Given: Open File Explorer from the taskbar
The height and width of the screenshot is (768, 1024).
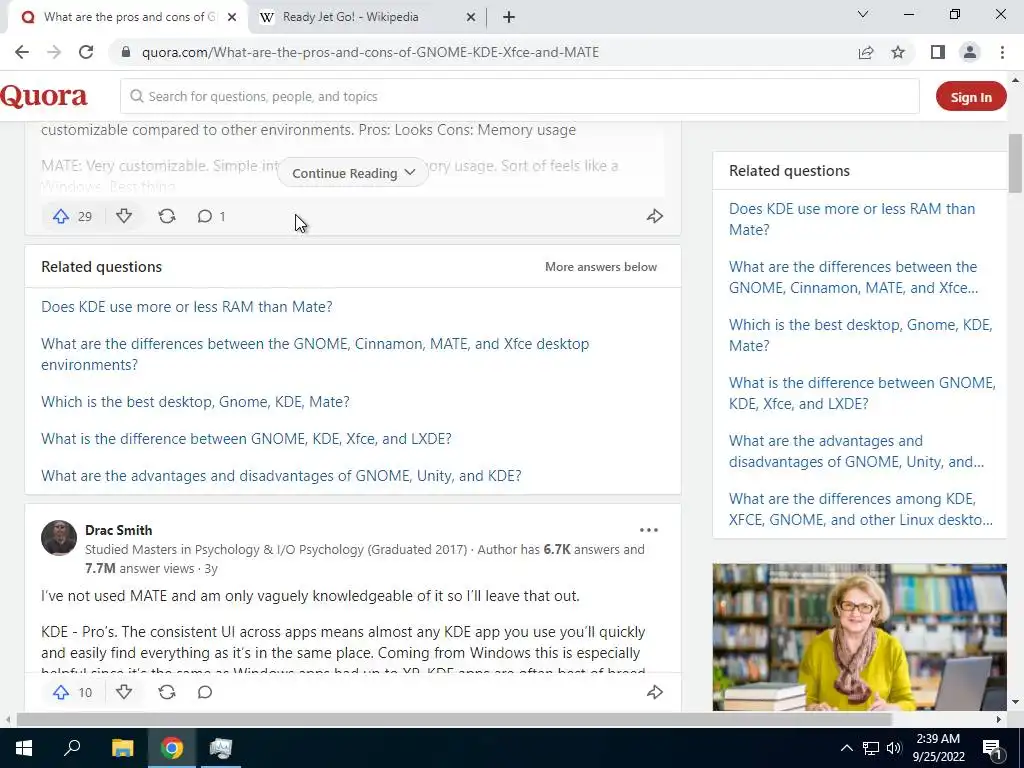Looking at the screenshot, I should tap(122, 748).
